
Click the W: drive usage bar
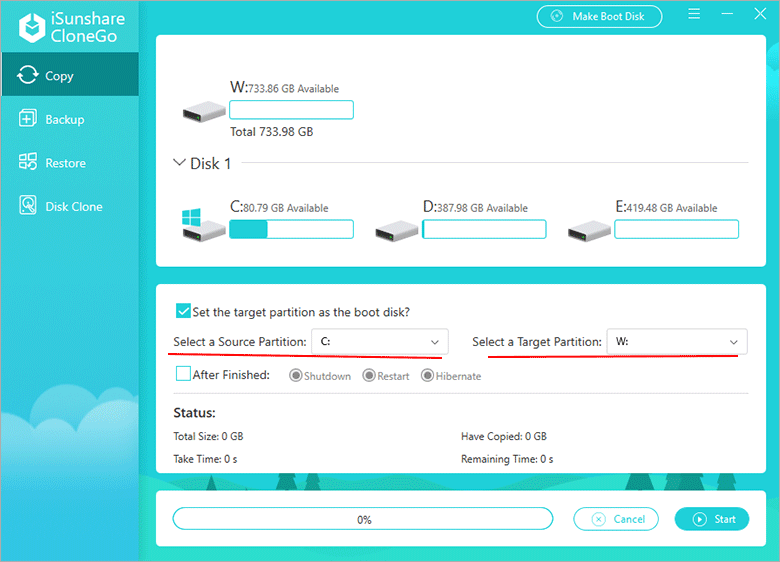coord(292,110)
